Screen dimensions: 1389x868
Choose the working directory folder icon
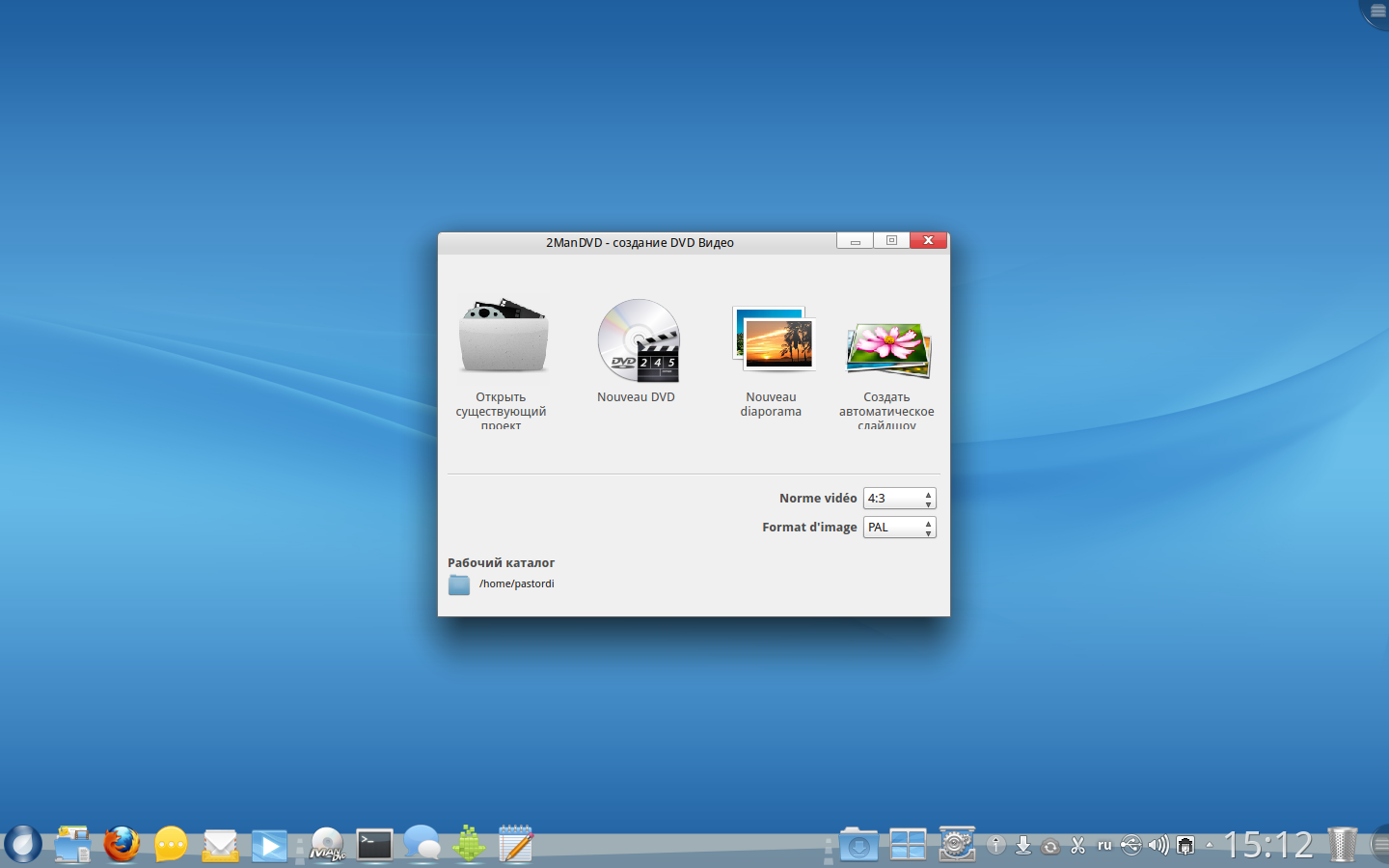(459, 584)
